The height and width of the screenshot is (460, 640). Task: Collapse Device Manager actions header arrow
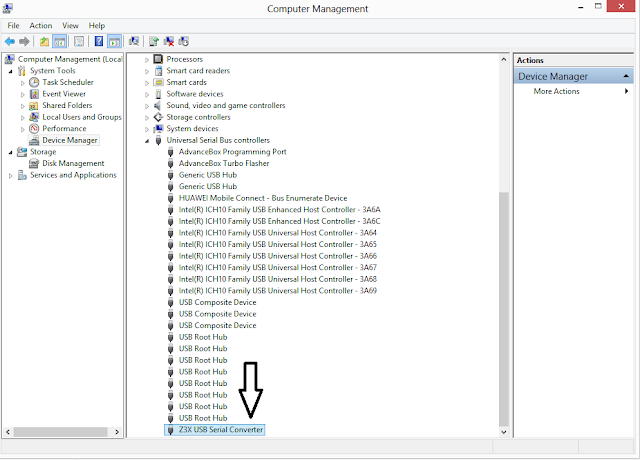(x=626, y=76)
